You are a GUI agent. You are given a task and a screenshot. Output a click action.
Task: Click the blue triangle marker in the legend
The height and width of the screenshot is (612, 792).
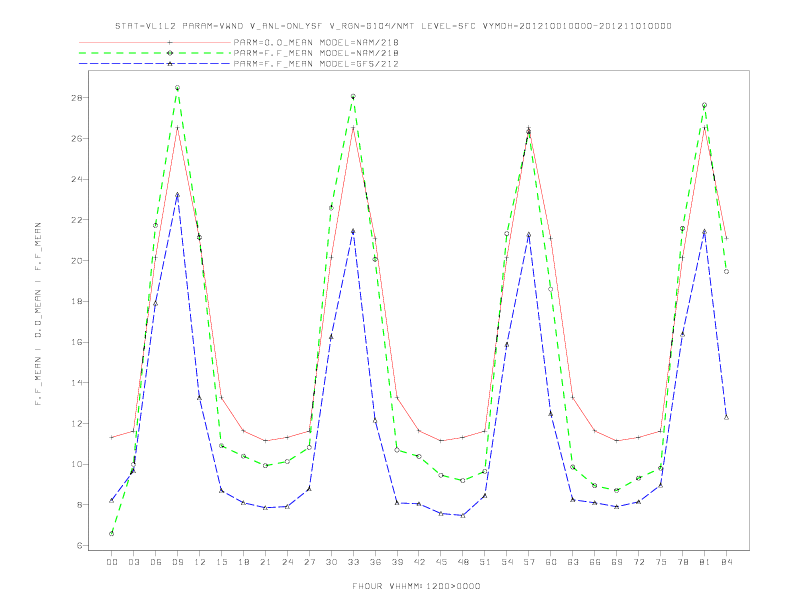(x=170, y=64)
